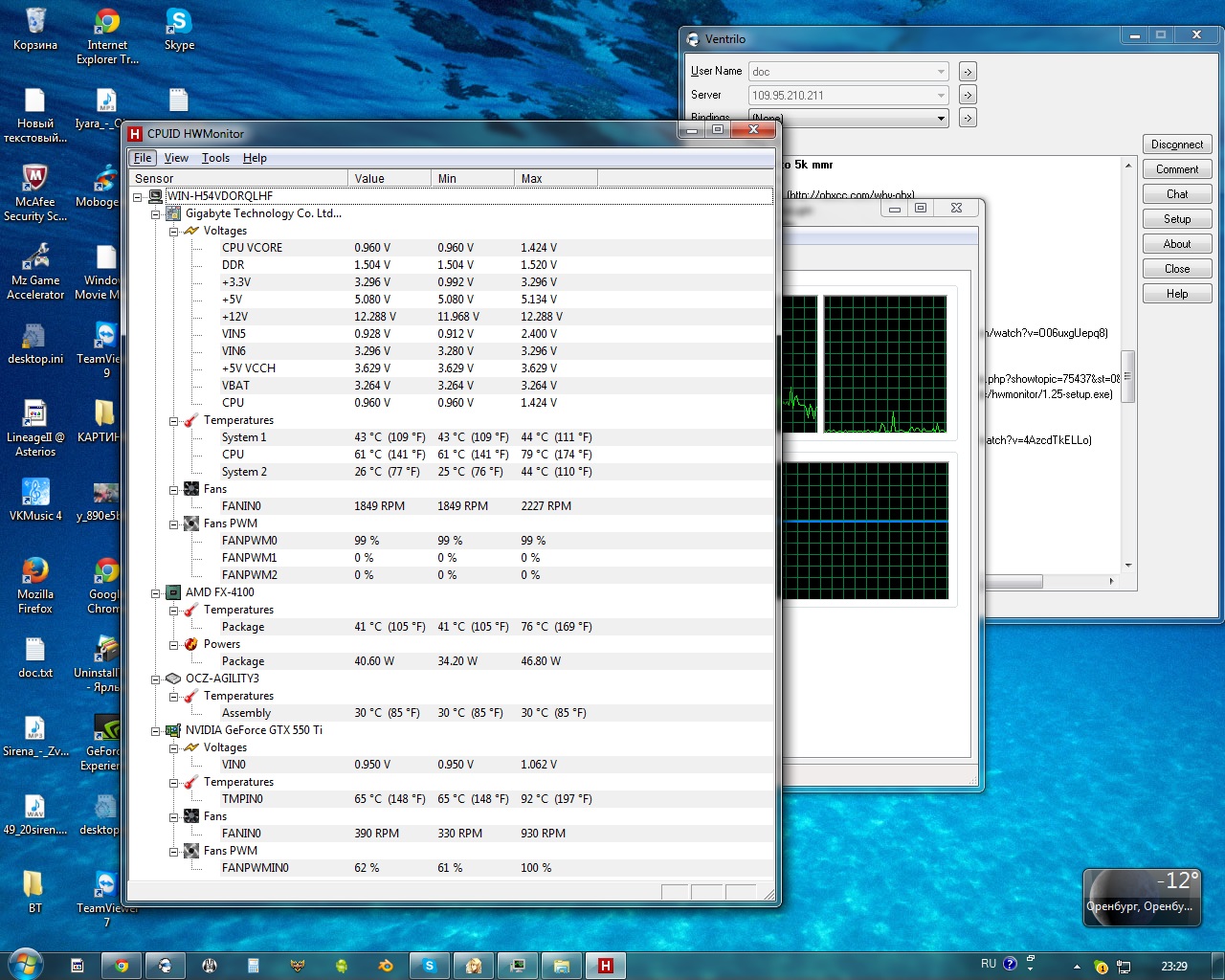1225x980 pixels.
Task: Open the Новый текстовый document icon
Action: [35, 114]
